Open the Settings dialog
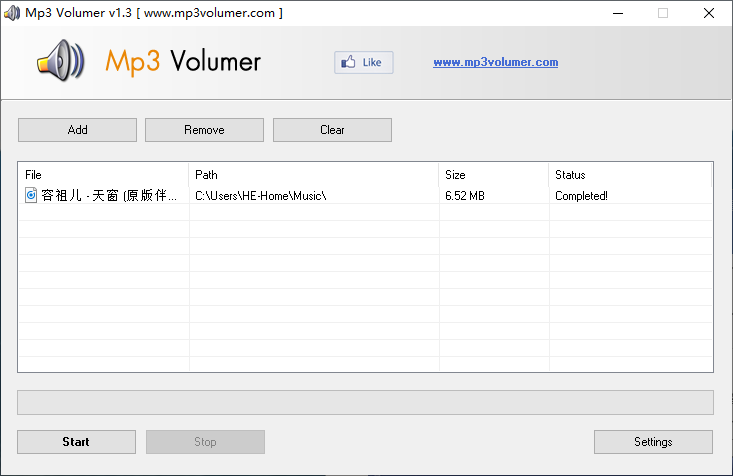733x476 pixels. [x=653, y=442]
